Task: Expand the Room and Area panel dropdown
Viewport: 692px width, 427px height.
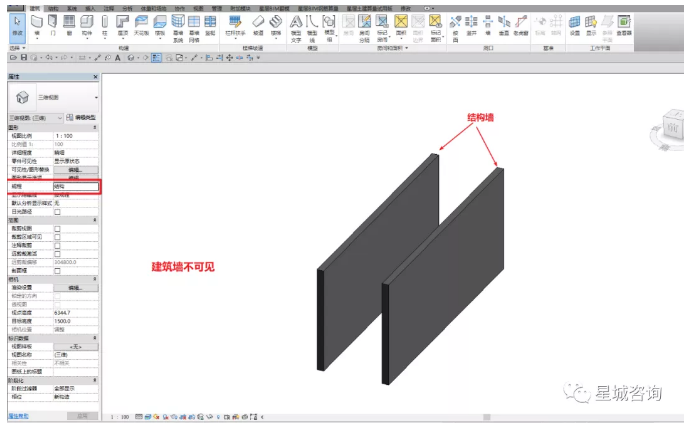Action: (393, 48)
